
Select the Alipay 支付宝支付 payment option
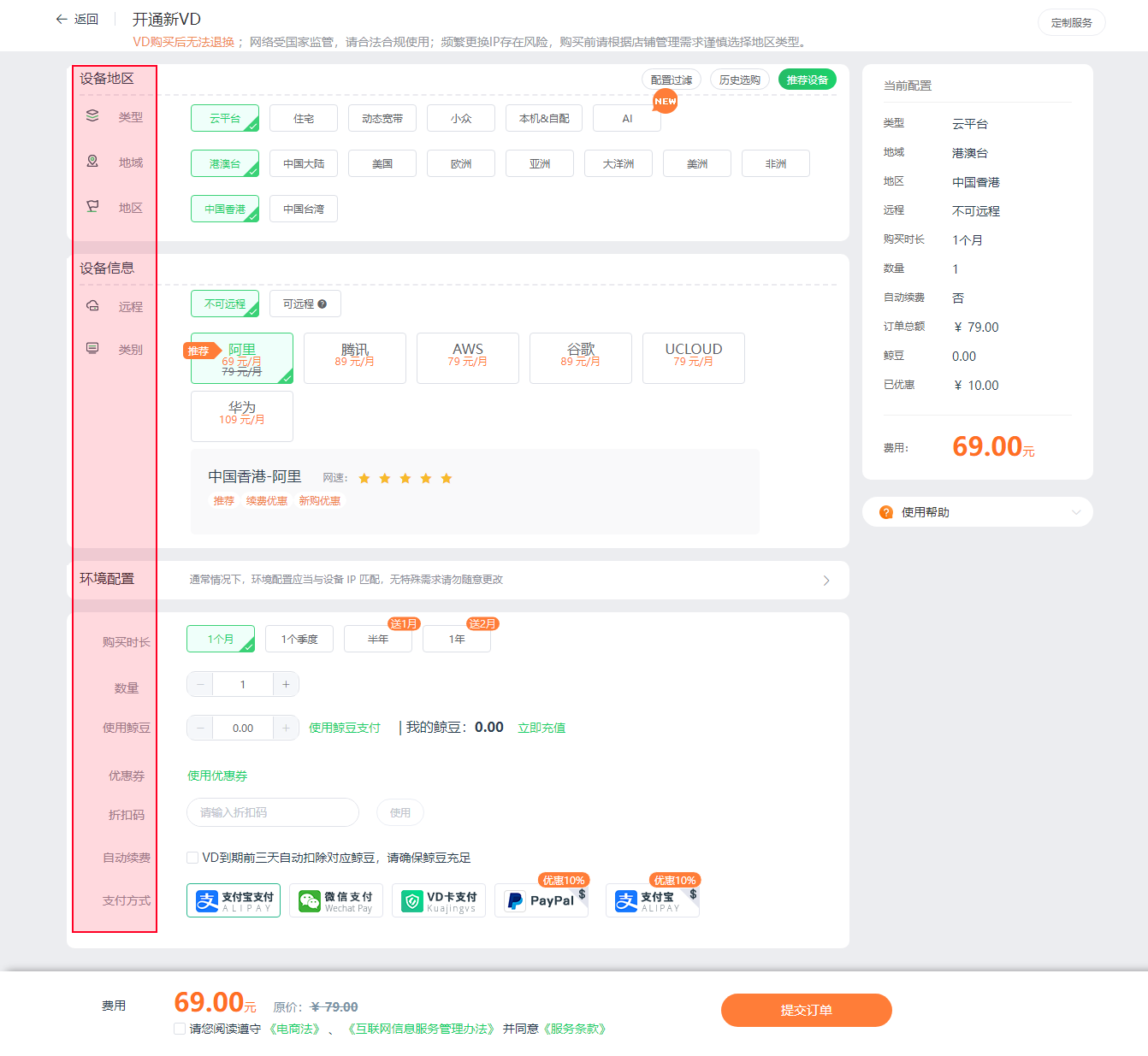pos(234,900)
